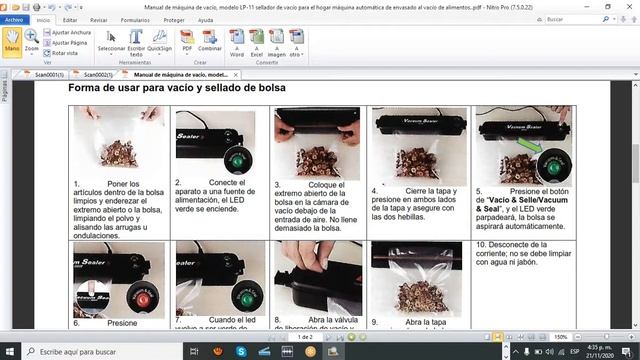The height and width of the screenshot is (360, 640).
Task: Toggle single page view in status bar
Action: coord(487,337)
